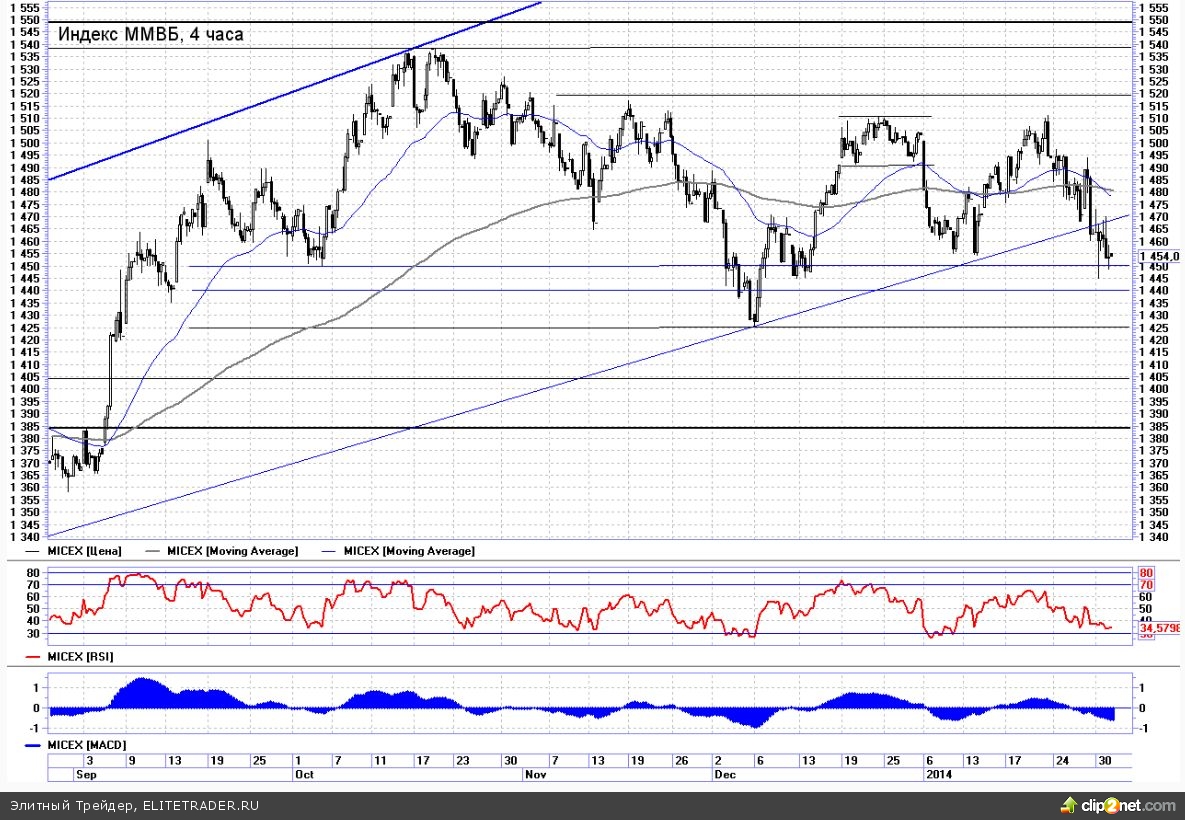The height and width of the screenshot is (820, 1185).
Task: Select the Oct month on time axis
Action: pos(305,774)
